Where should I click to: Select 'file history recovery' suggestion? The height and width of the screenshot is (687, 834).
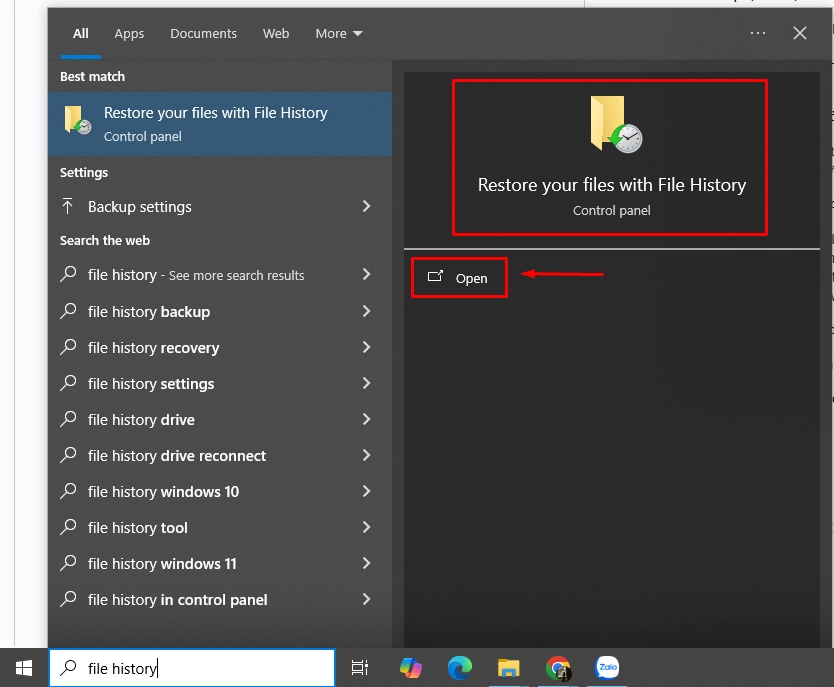(220, 347)
